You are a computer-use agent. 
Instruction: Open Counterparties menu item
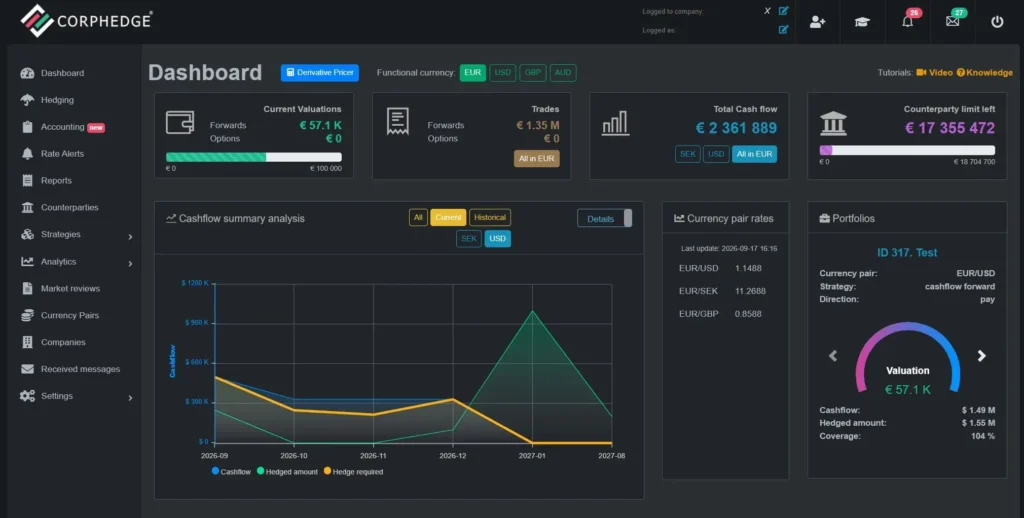(x=69, y=207)
